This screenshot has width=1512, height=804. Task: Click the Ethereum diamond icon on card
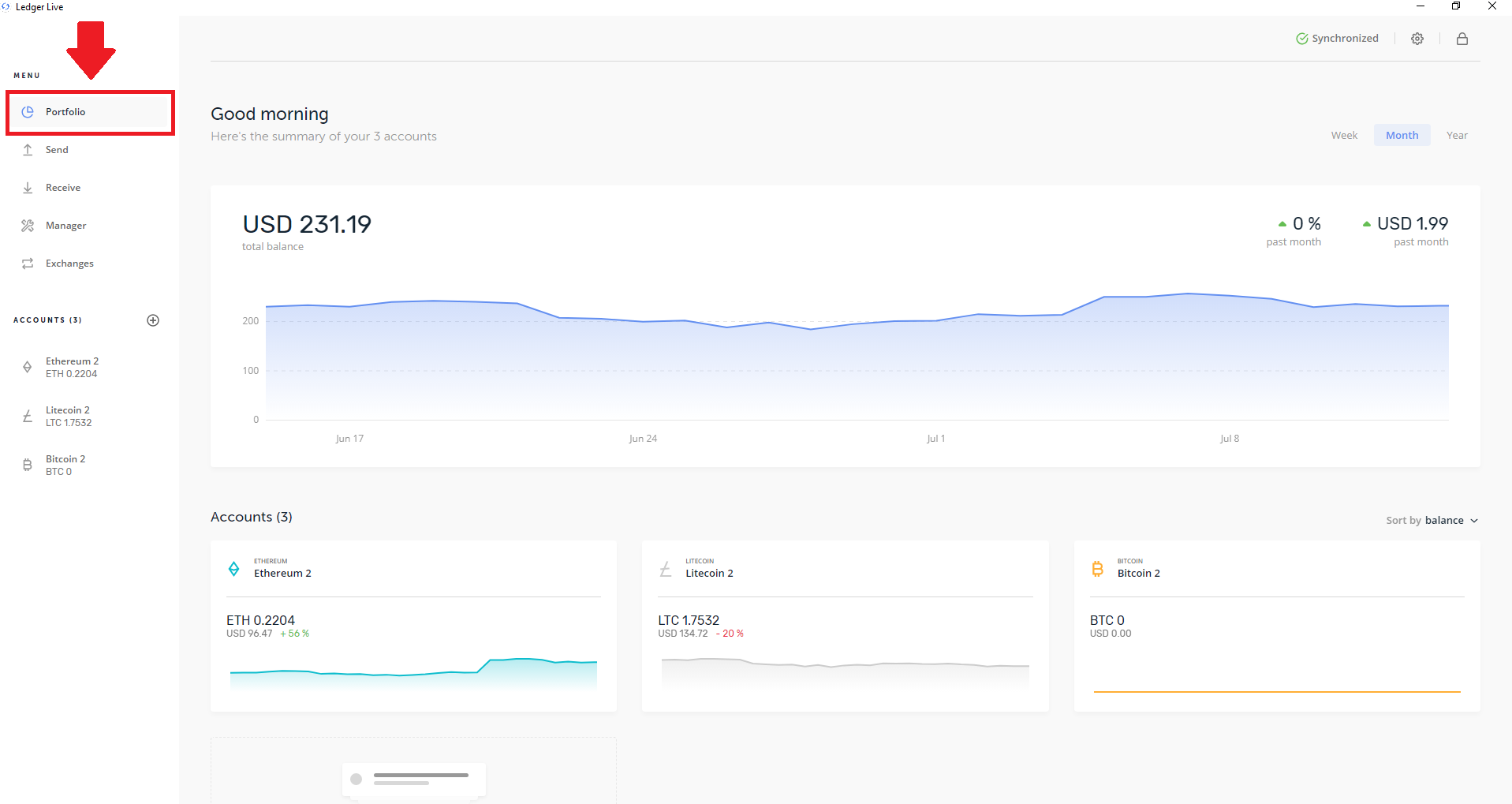234,569
